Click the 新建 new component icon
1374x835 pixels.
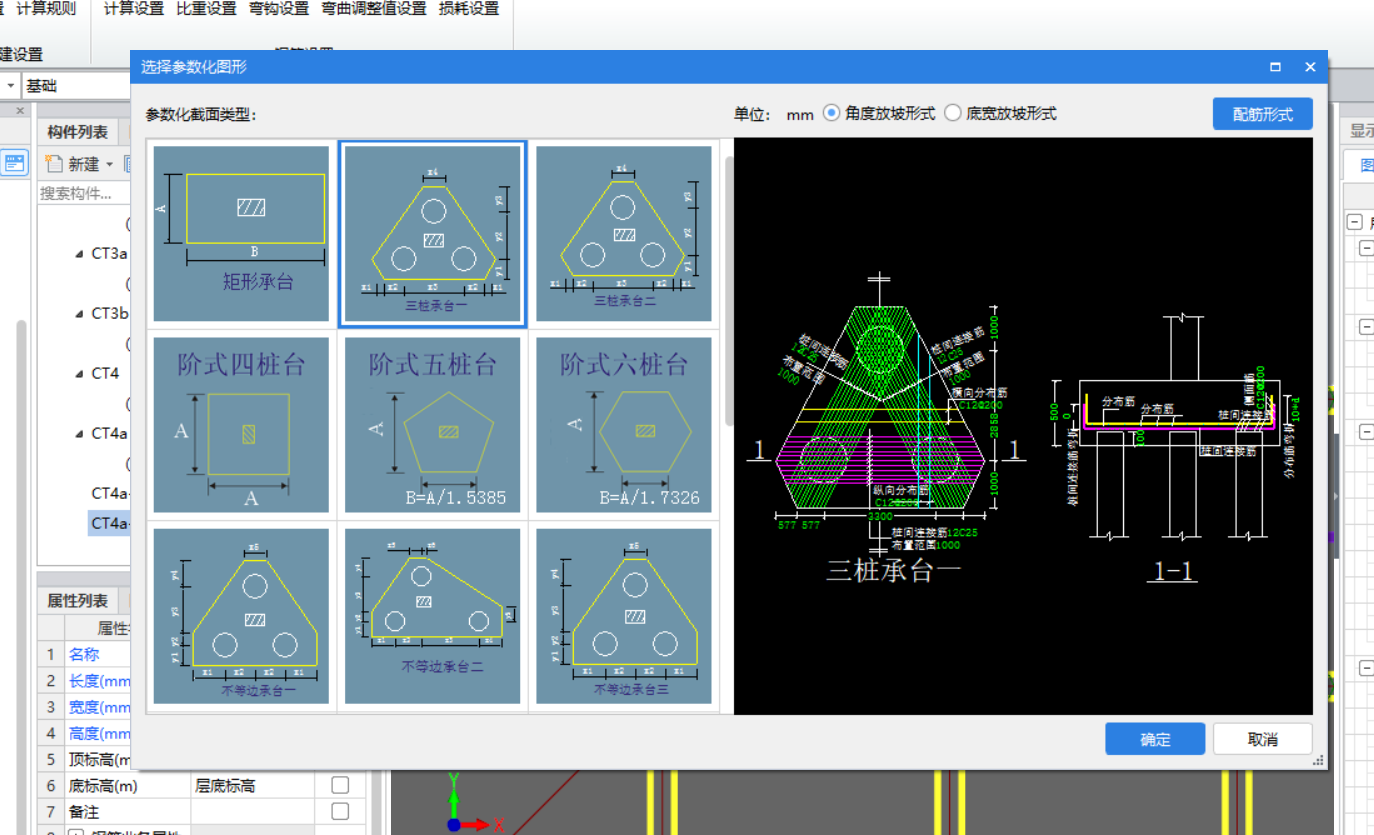[54, 163]
